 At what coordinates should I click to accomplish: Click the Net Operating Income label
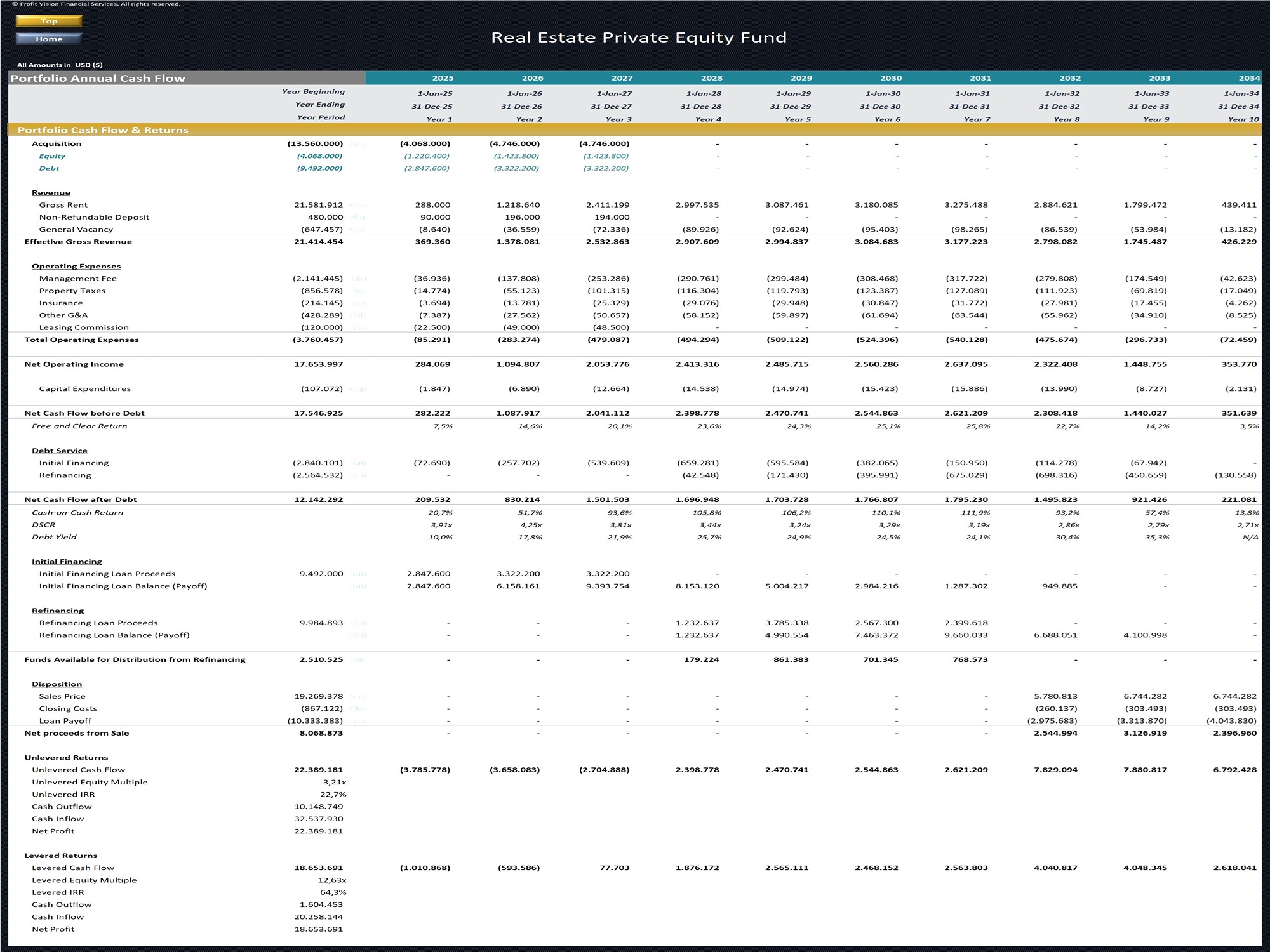[74, 364]
